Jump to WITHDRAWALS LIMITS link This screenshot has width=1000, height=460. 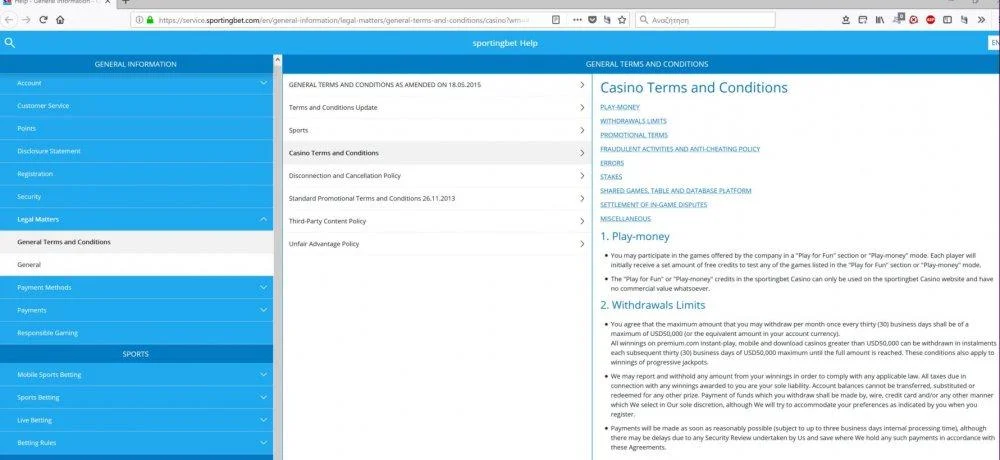click(633, 121)
